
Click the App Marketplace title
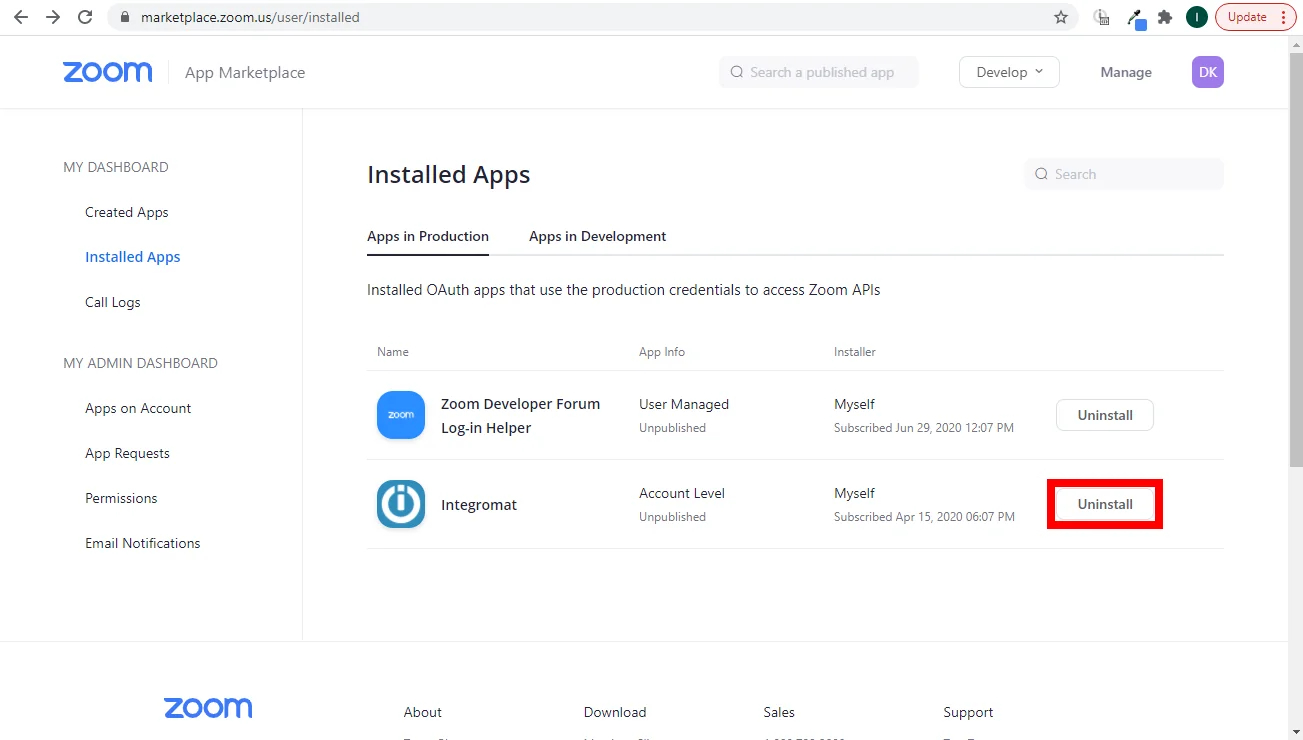pos(245,72)
